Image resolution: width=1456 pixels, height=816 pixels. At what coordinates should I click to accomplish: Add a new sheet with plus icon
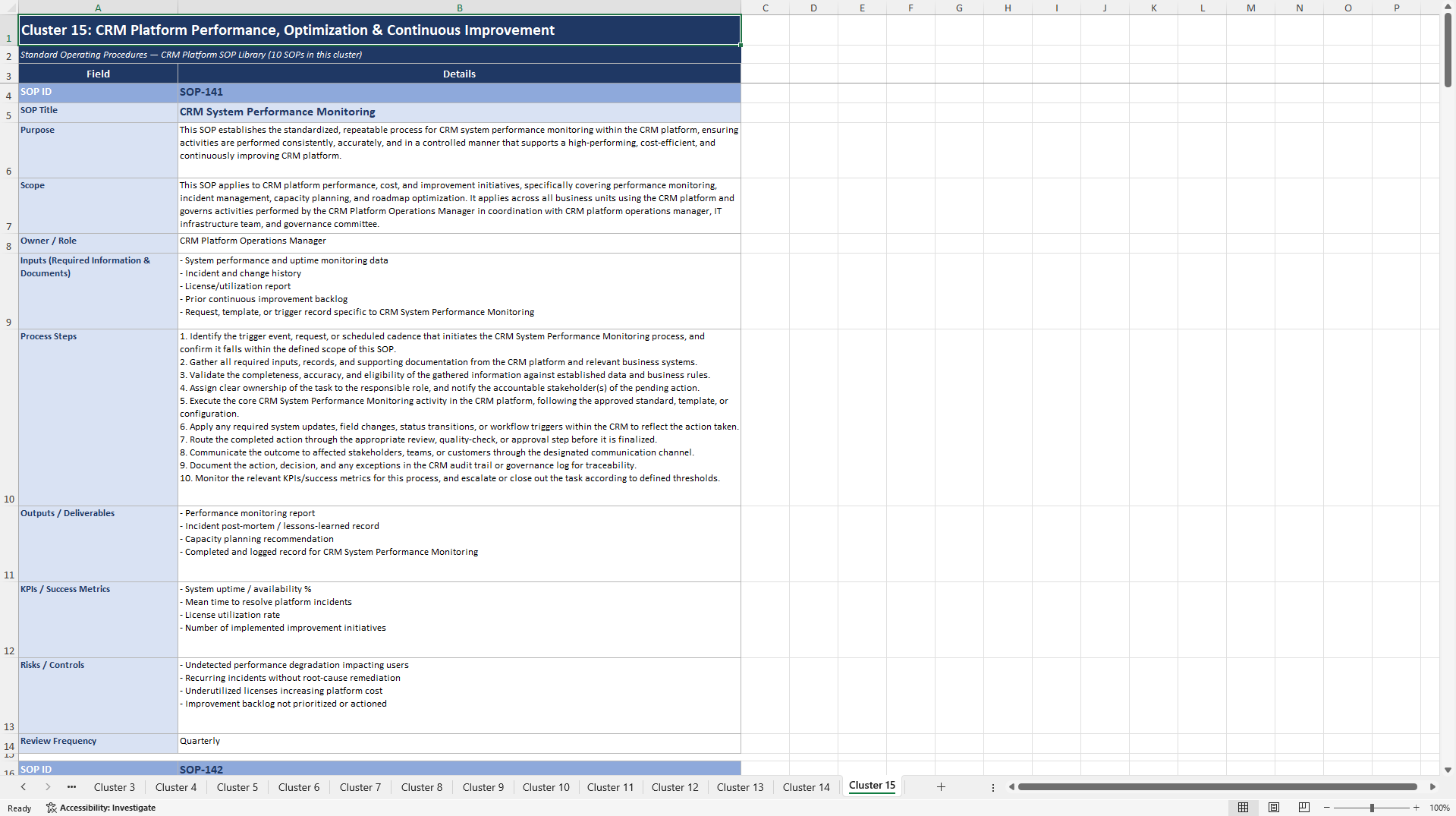click(x=941, y=787)
